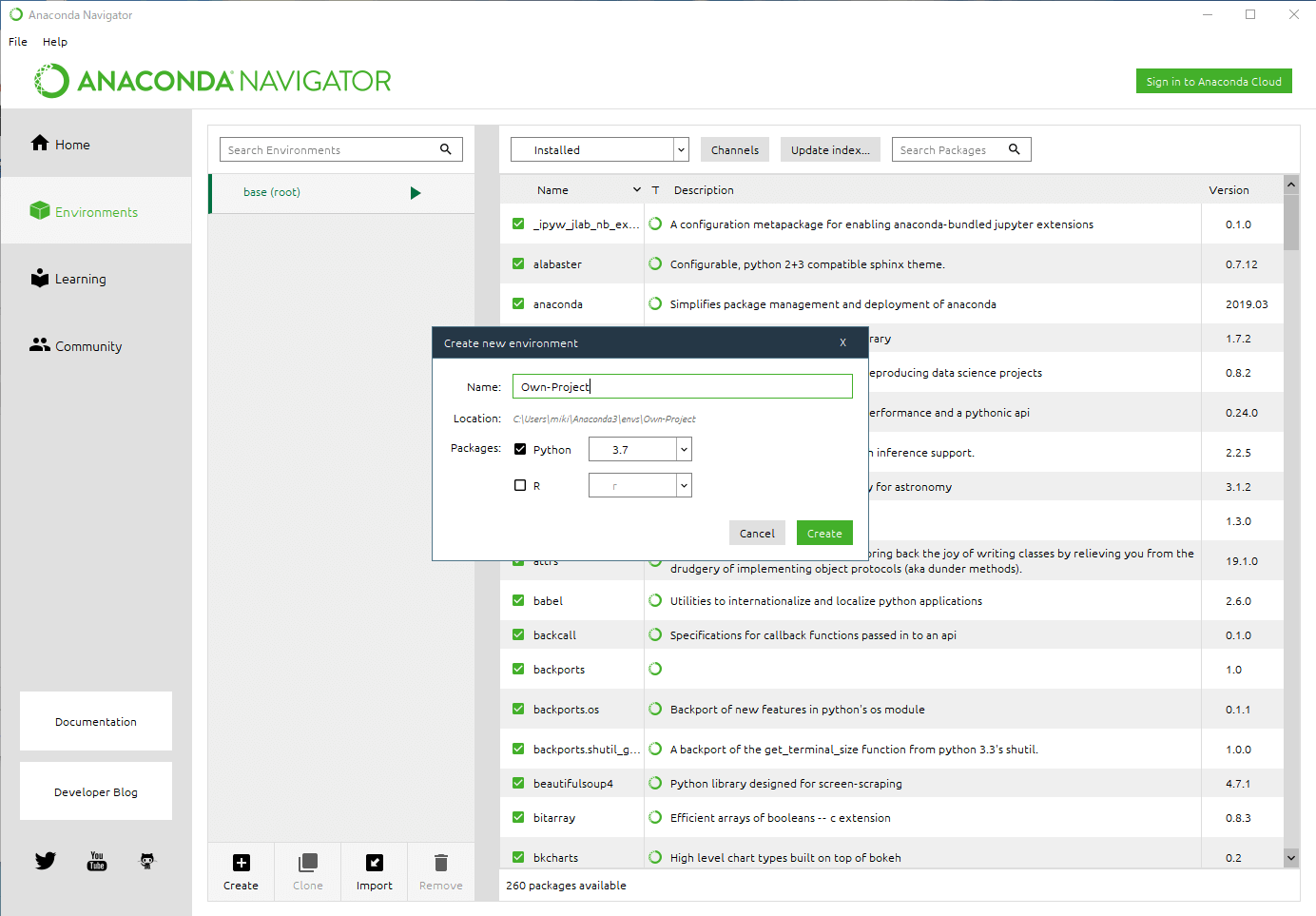The height and width of the screenshot is (916, 1316).
Task: Go to the Learning tab
Action: (x=95, y=278)
